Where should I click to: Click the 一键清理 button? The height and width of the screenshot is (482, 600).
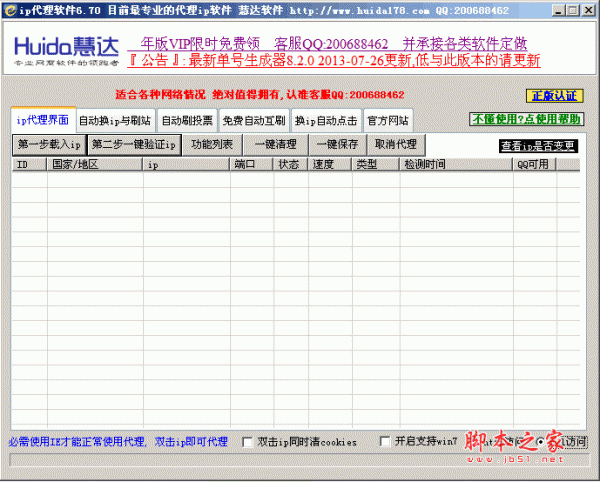pyautogui.click(x=276, y=145)
